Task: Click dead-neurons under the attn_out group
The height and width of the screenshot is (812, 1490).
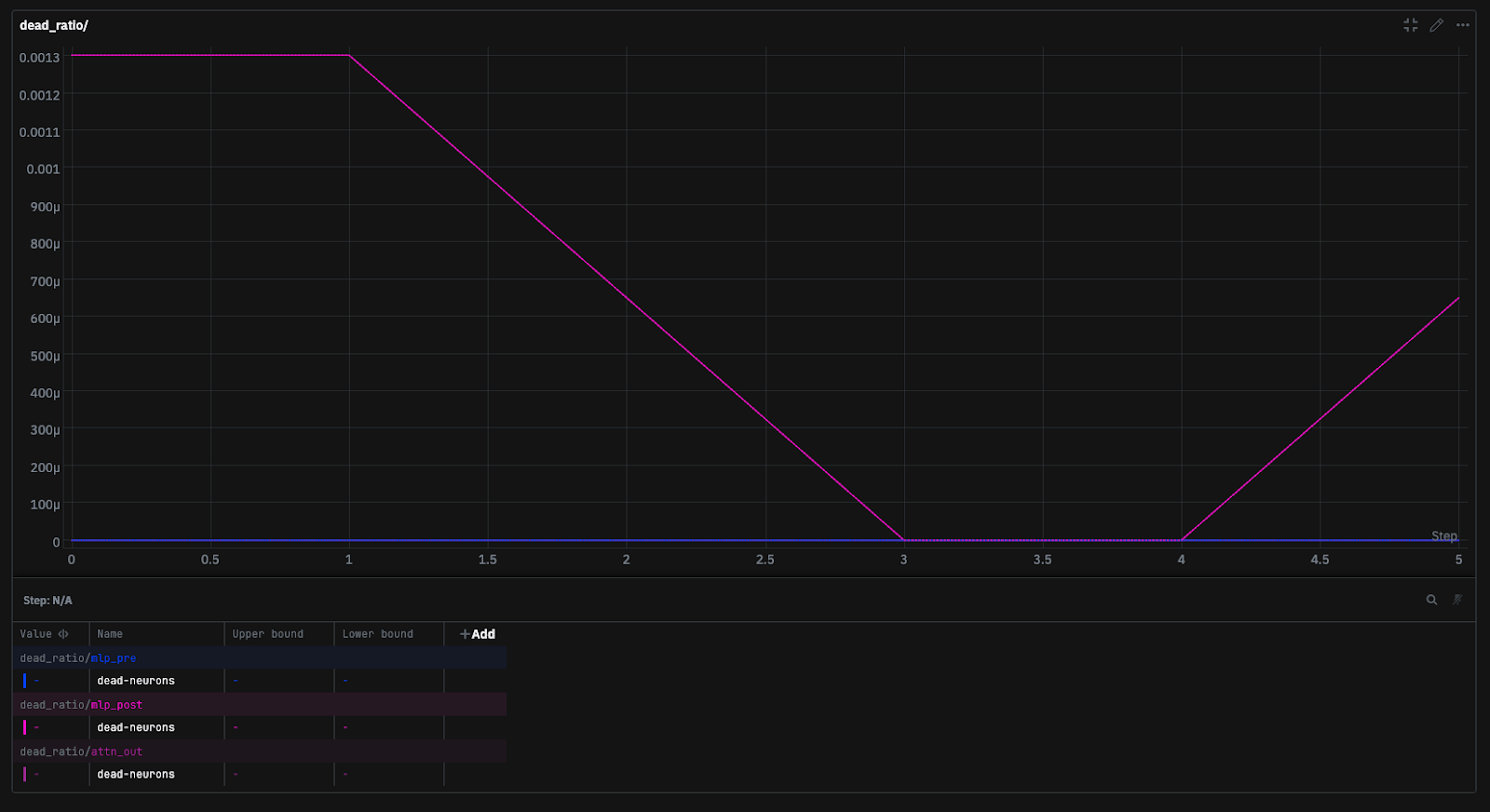Action: [136, 774]
